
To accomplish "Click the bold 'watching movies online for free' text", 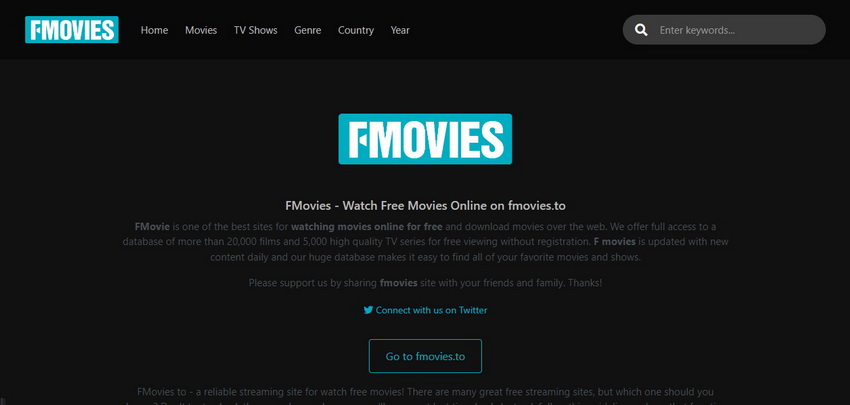I will (366, 226).
